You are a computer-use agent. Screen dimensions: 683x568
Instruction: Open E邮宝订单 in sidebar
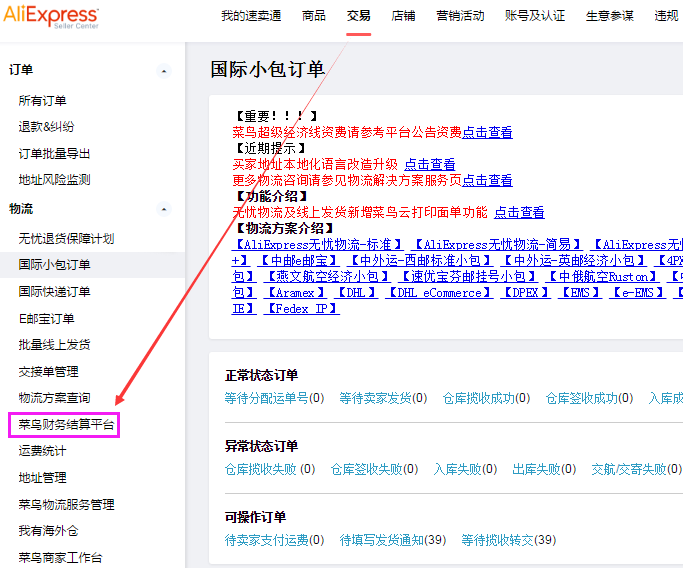[x=46, y=318]
